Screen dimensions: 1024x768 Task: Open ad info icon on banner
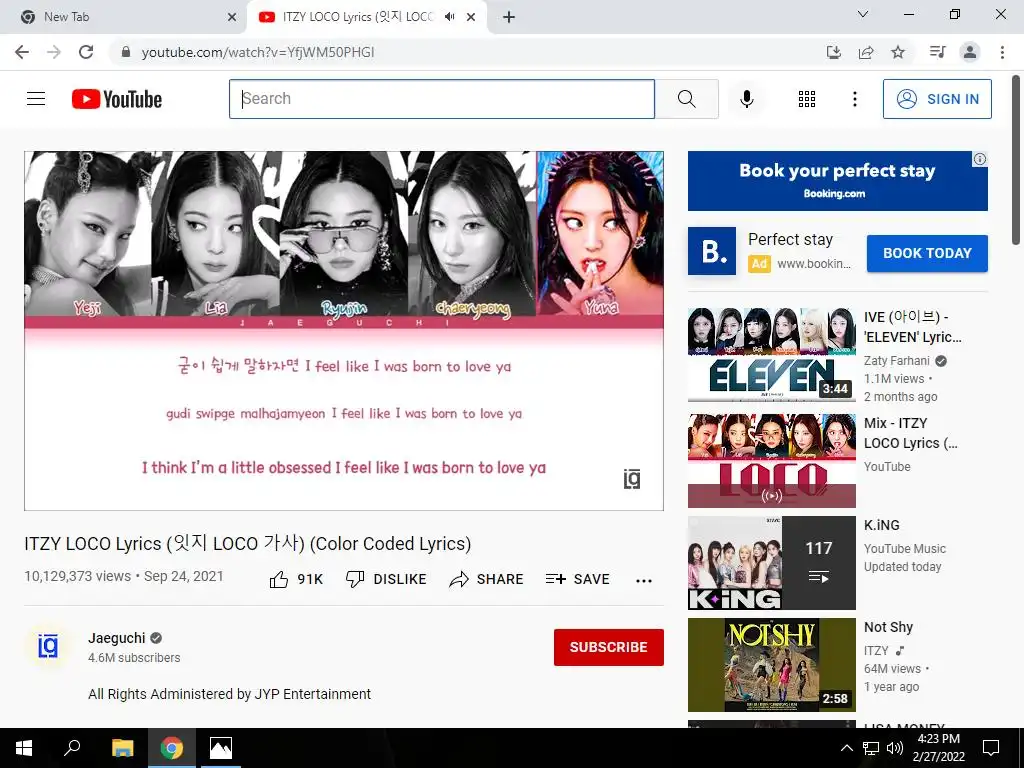tap(980, 159)
